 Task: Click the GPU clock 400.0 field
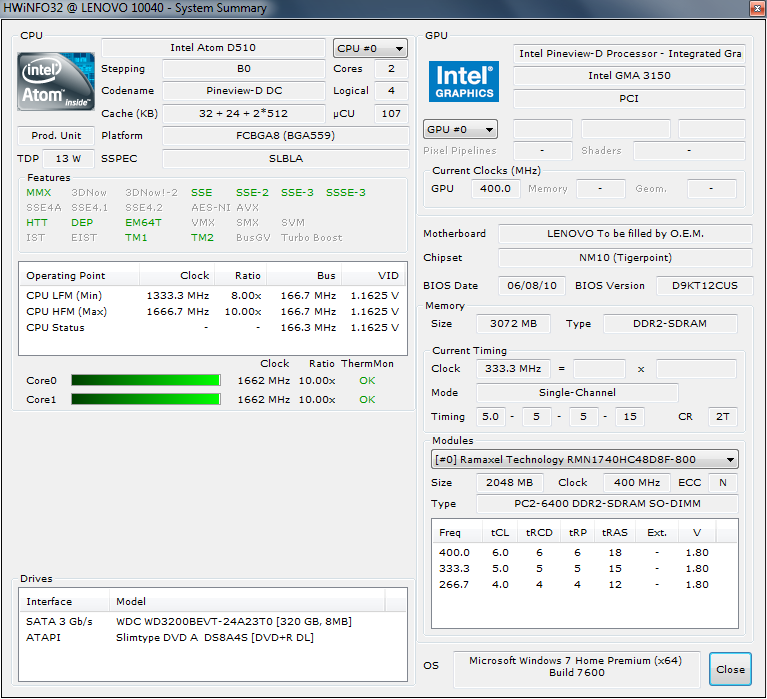point(494,188)
